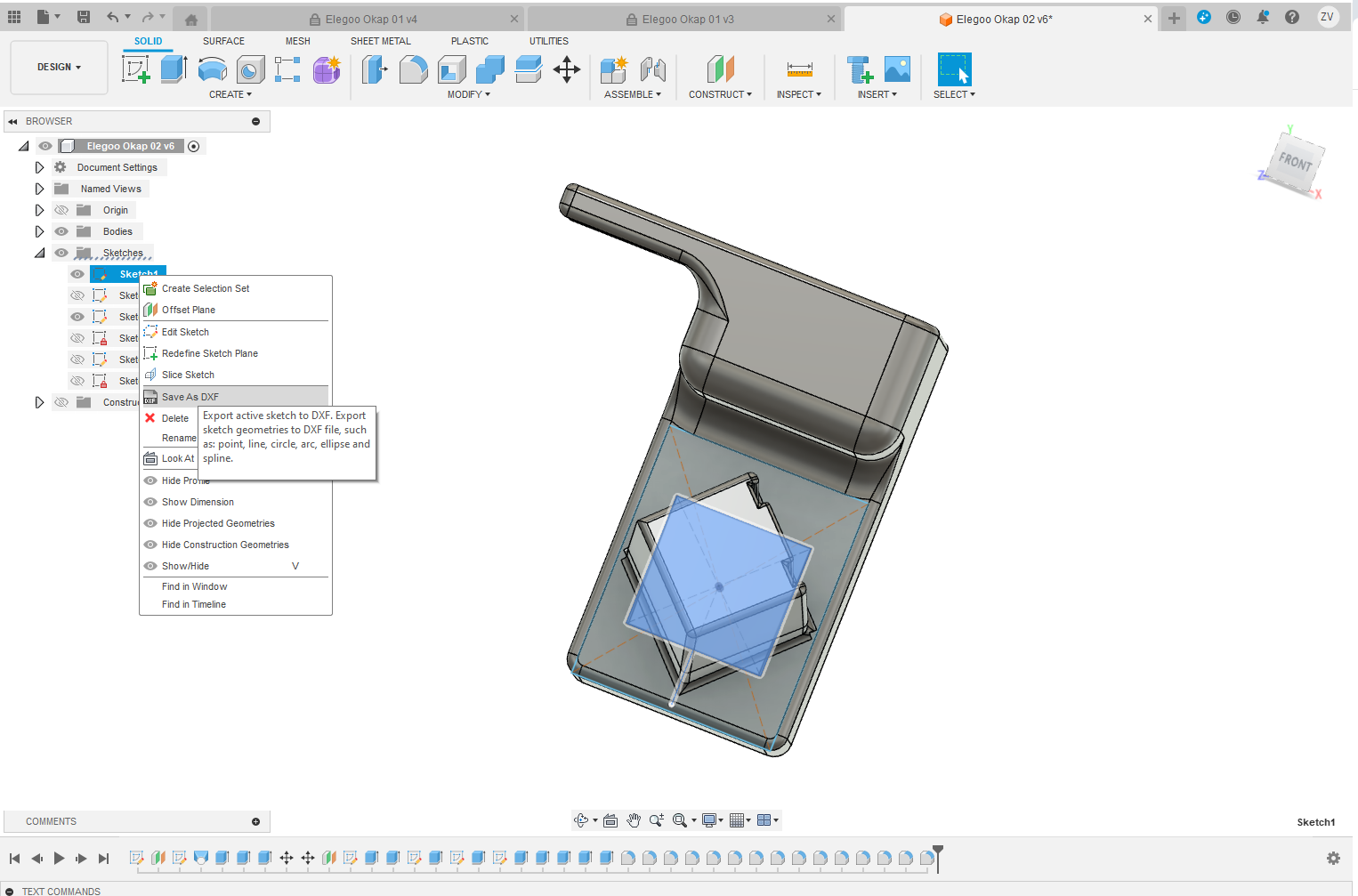The width and height of the screenshot is (1358, 896).
Task: Collapse the Sketches folder
Action: coord(39,253)
